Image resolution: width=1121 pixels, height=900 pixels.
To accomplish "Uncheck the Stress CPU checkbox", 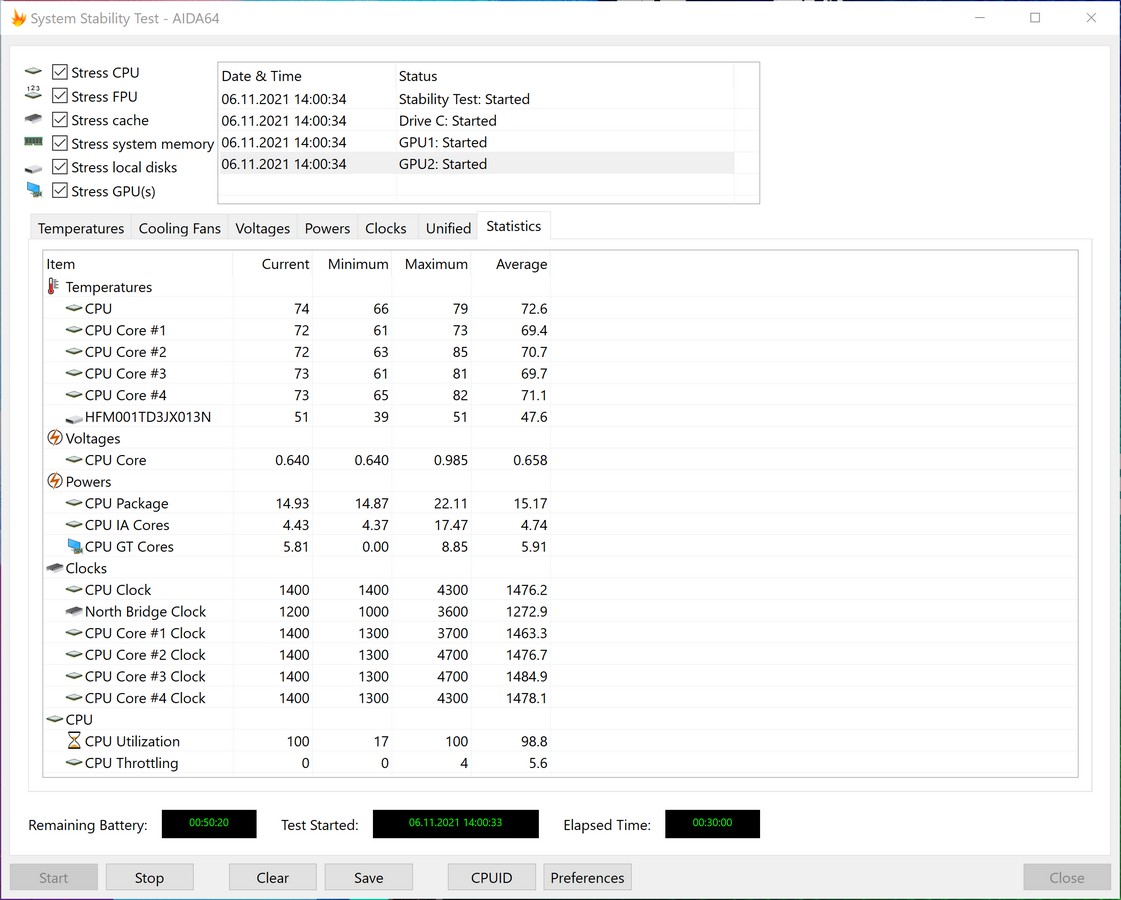I will [60, 72].
